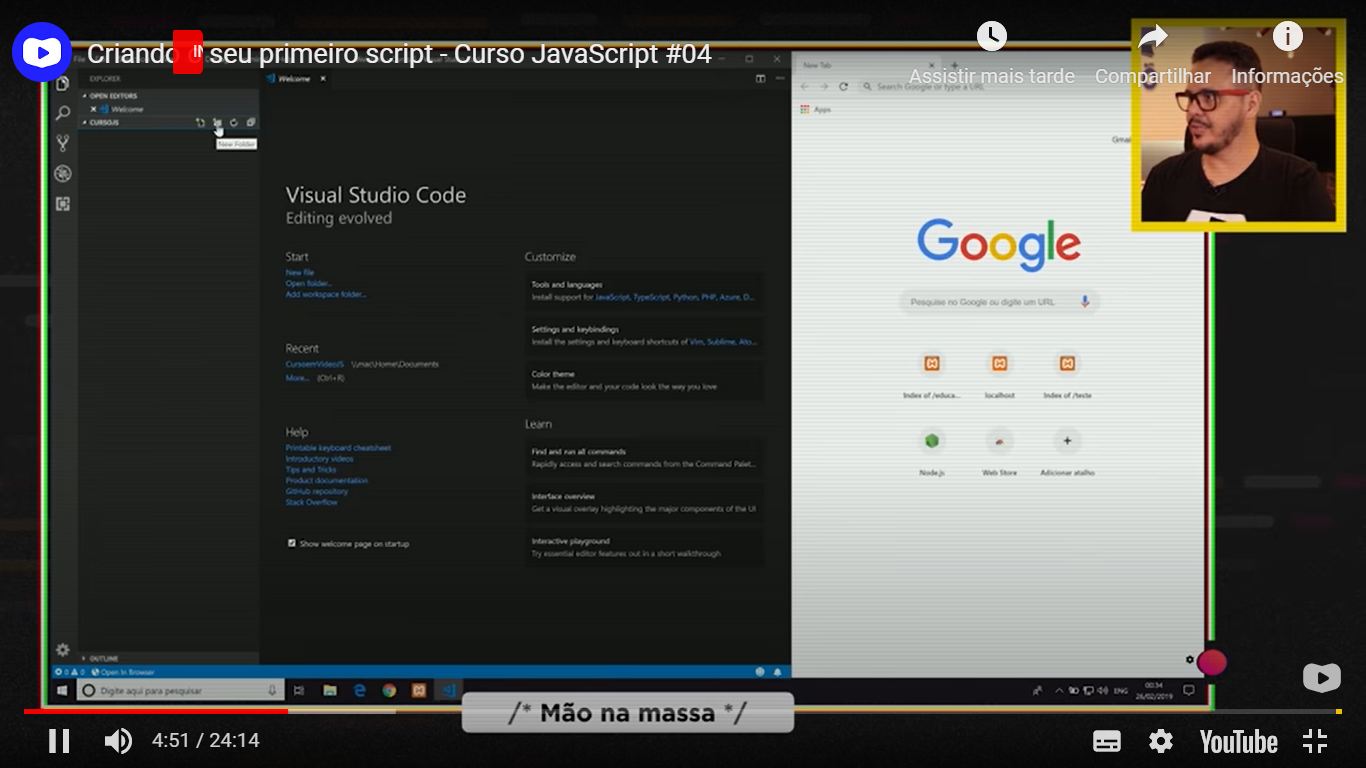Click the 'New file' link under Start
Screen dimensions: 1366x768
tap(300, 272)
